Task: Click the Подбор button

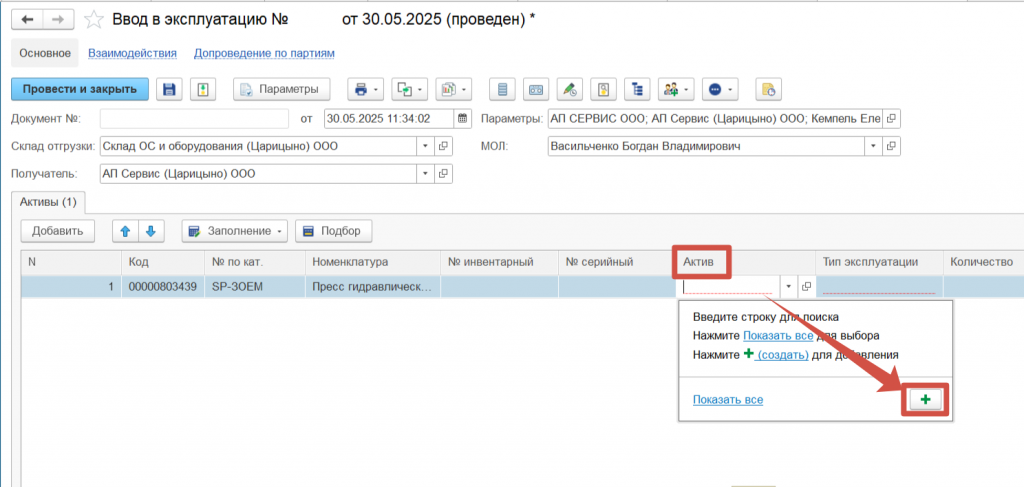Action: [333, 231]
